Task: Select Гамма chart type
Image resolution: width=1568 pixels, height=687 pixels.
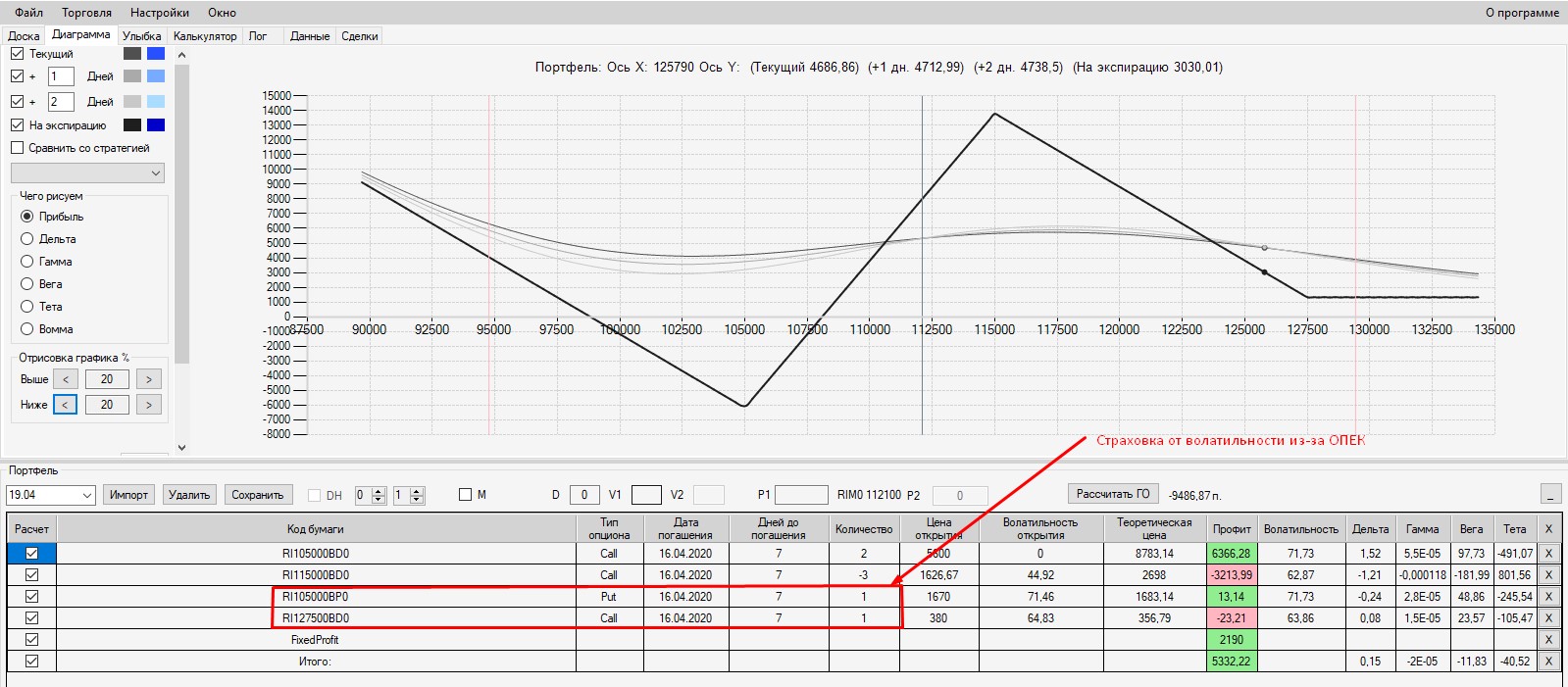Action: (x=27, y=262)
